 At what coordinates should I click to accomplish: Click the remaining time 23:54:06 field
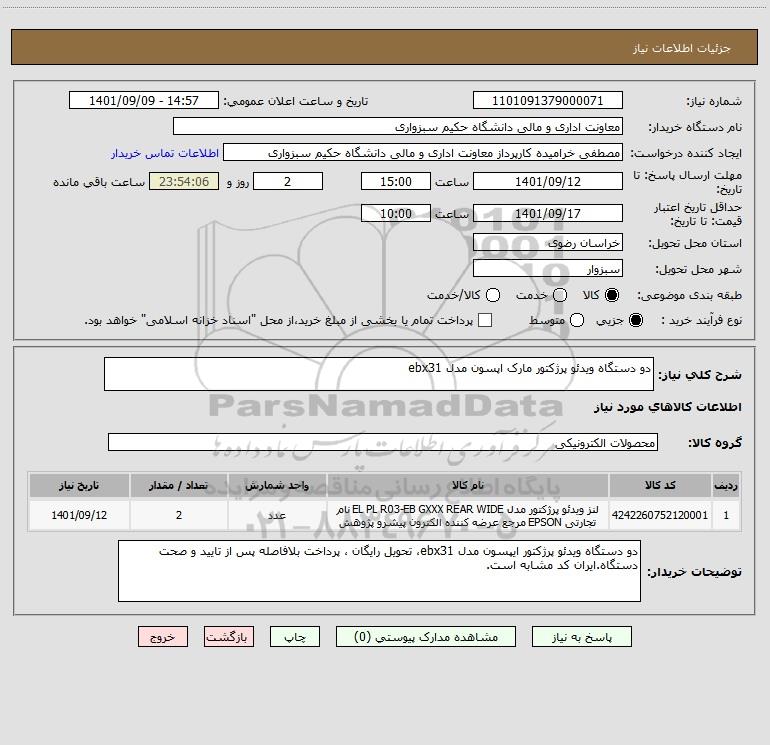tap(184, 181)
